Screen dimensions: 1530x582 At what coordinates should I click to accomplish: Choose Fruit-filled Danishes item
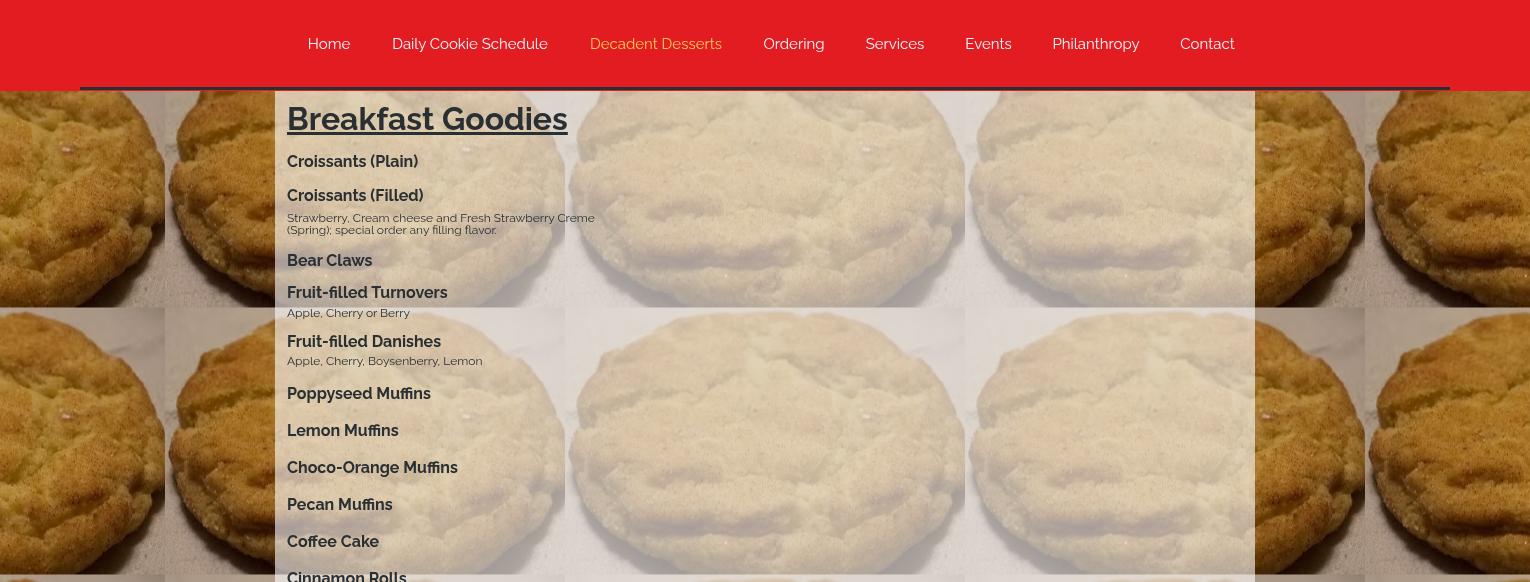[364, 342]
